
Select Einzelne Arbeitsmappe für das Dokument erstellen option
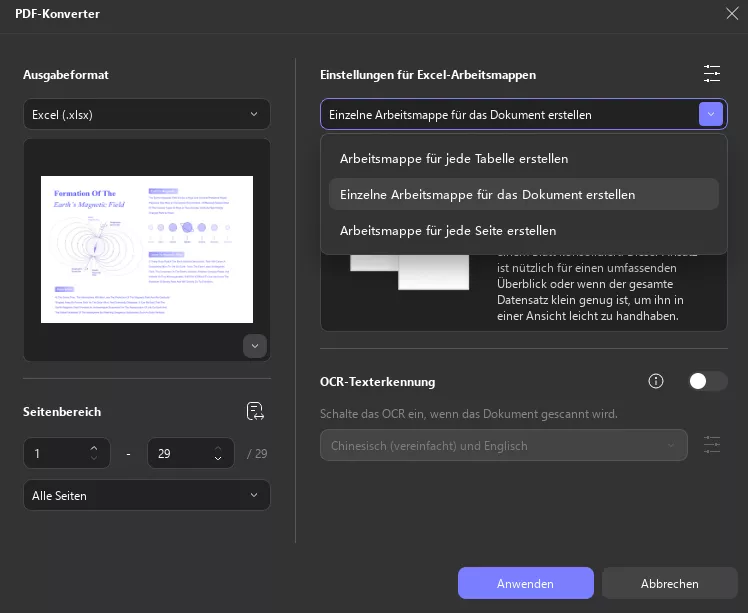click(x=524, y=194)
